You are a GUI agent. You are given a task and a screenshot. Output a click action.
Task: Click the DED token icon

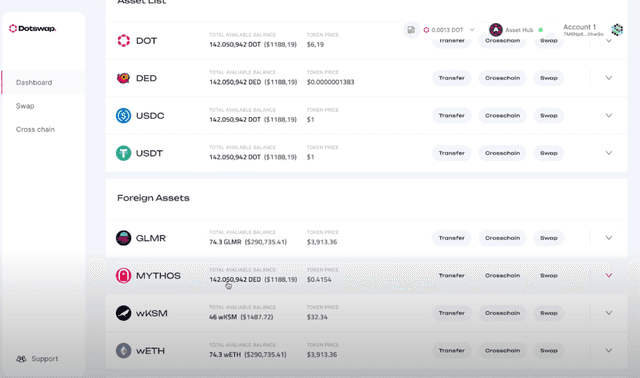coord(123,78)
